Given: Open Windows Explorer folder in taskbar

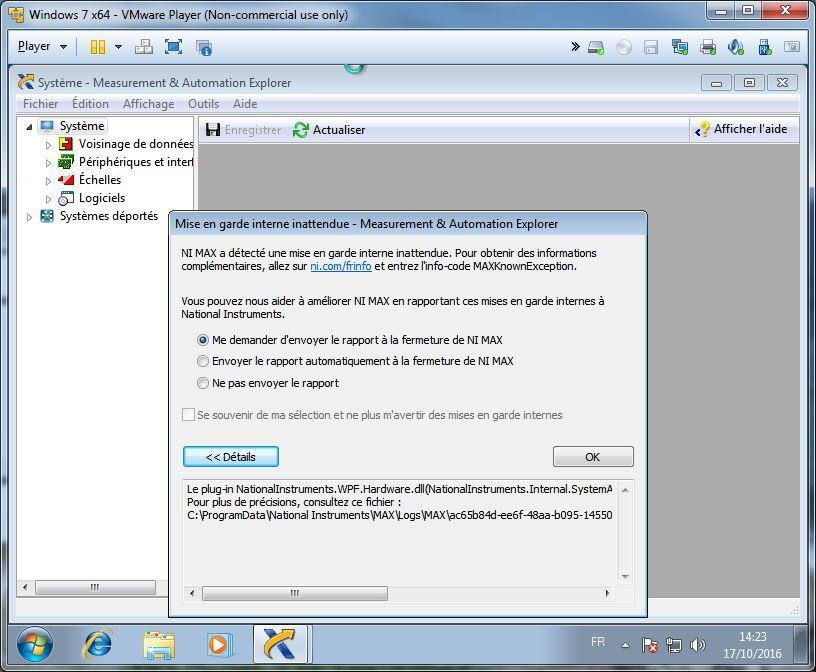Looking at the screenshot, I should click(x=159, y=645).
